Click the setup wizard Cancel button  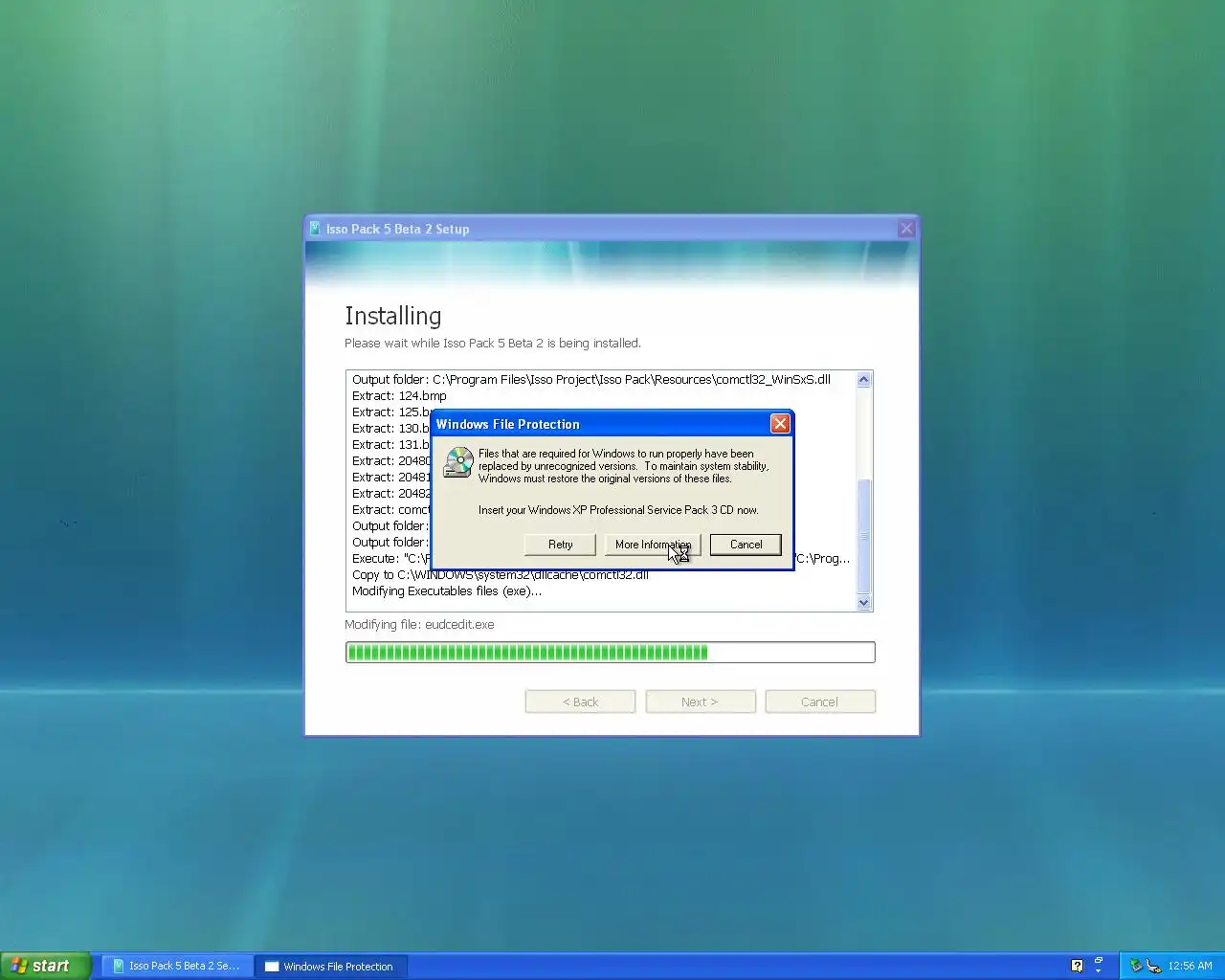coord(820,702)
